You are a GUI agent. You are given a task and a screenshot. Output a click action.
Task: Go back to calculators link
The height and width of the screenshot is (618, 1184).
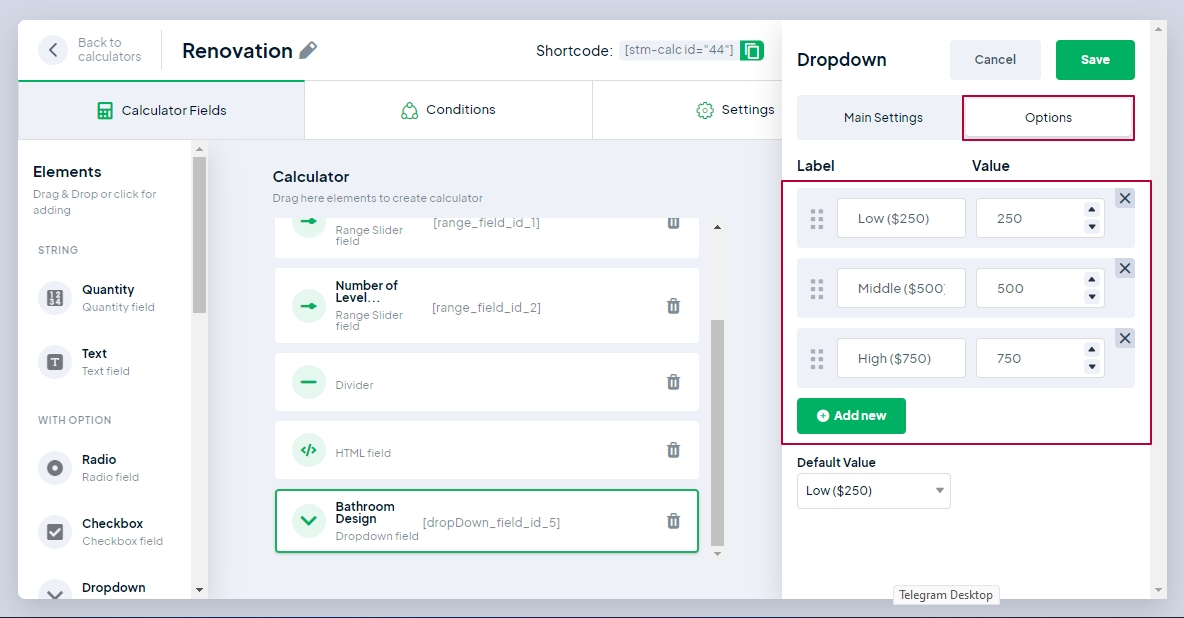[x=109, y=50]
